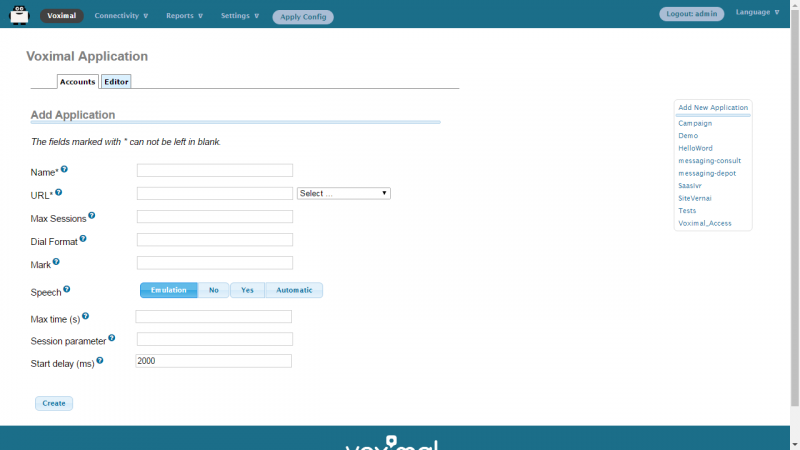Select Yes speech option
Image resolution: width=800 pixels, height=450 pixels.
pyautogui.click(x=247, y=290)
